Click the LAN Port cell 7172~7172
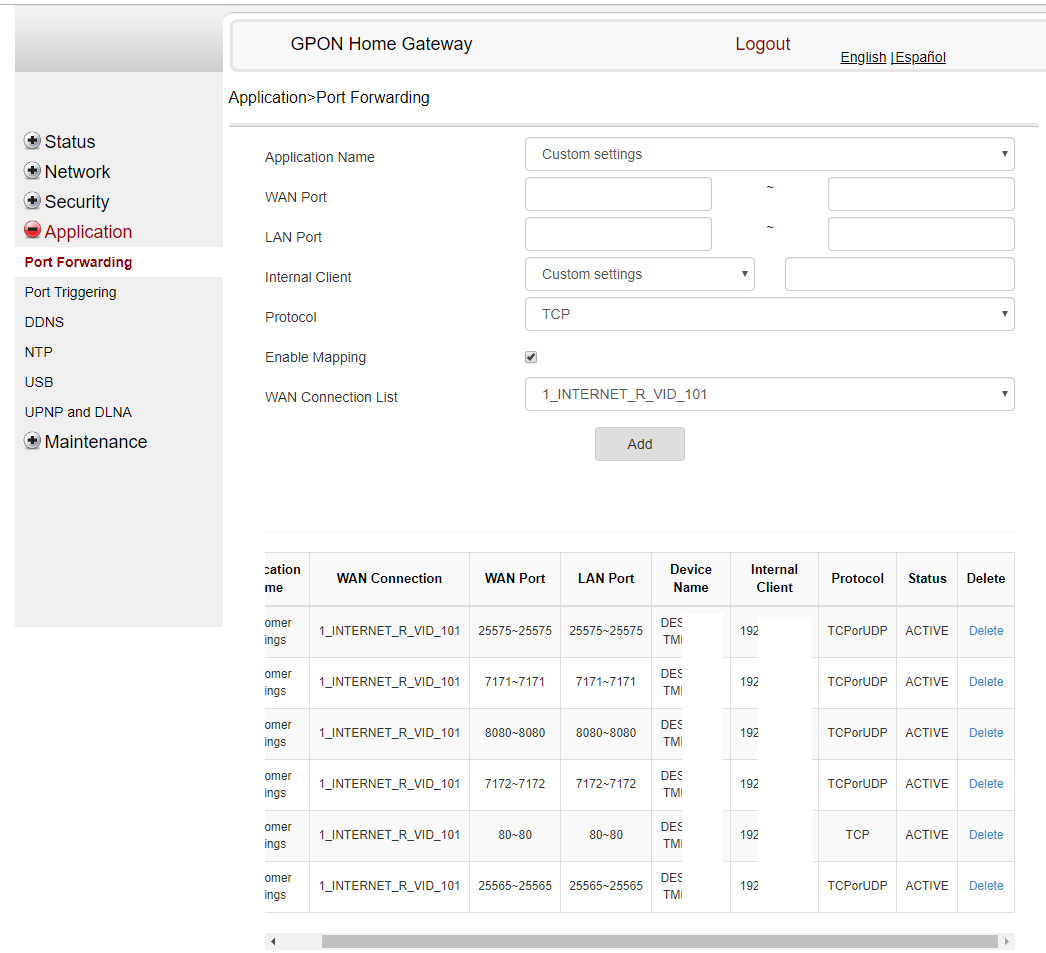1046x953 pixels. 606,784
